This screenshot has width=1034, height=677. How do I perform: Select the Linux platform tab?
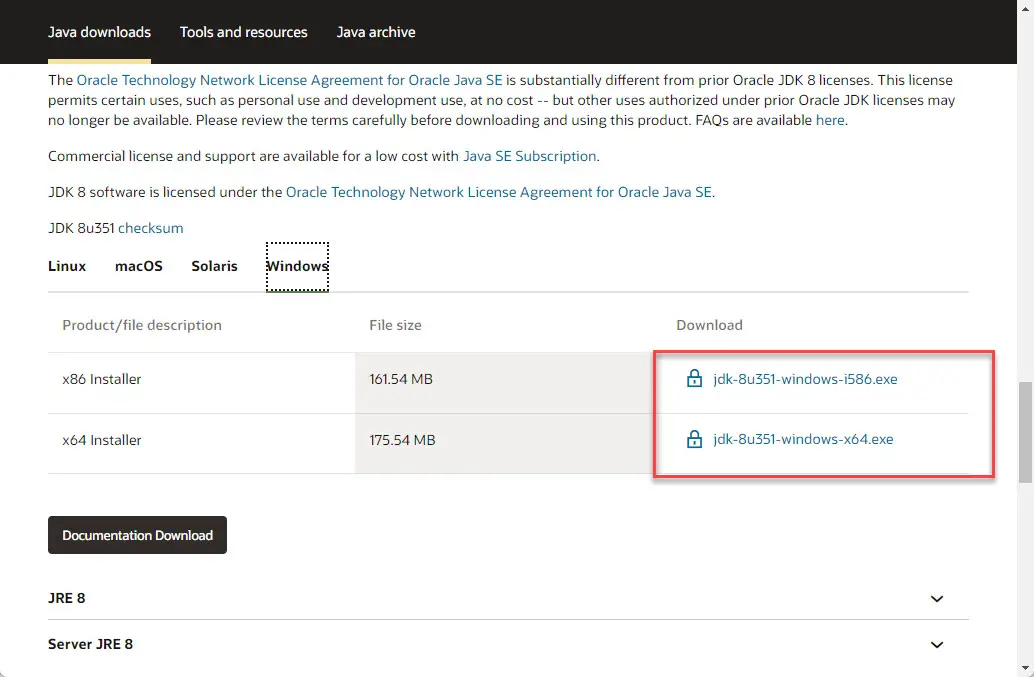[66, 266]
